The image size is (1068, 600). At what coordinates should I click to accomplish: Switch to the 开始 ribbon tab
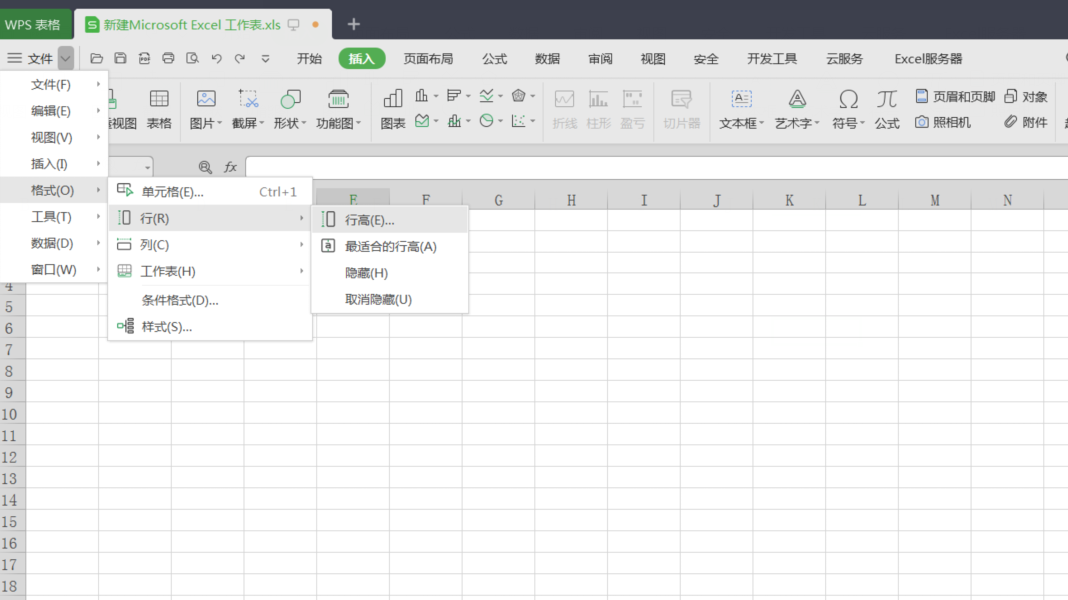pos(309,59)
